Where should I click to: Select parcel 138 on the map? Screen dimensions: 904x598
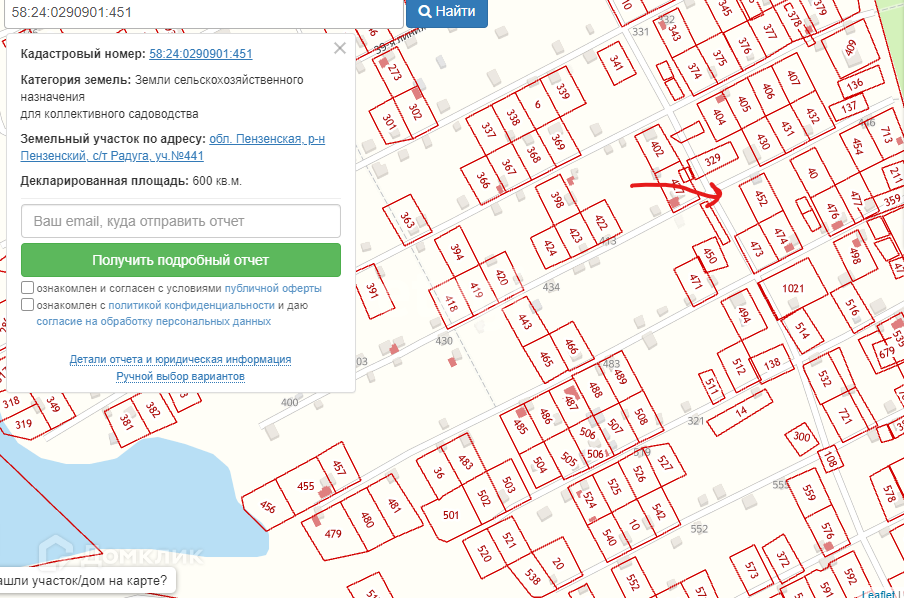pos(771,364)
